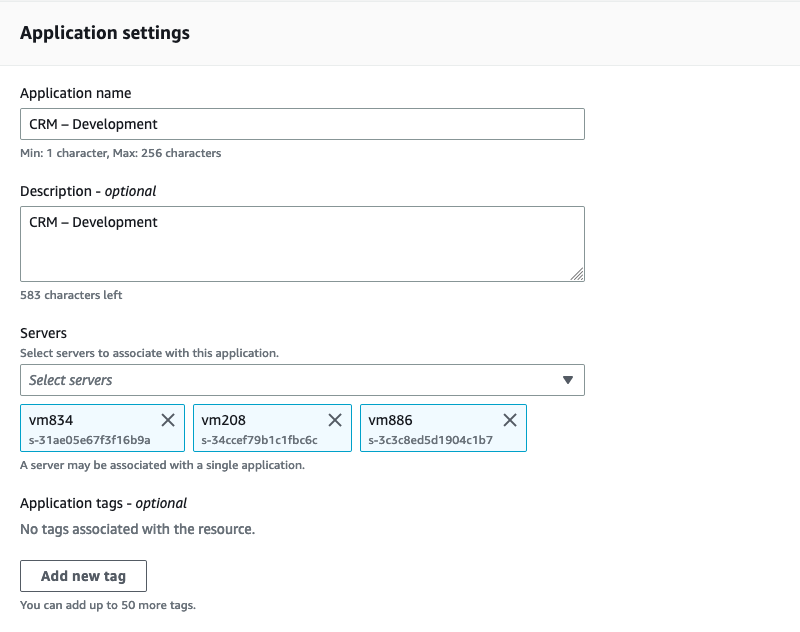Click the Description textarea resize handle
Screen dimensions: 800x632
[x=577, y=273]
